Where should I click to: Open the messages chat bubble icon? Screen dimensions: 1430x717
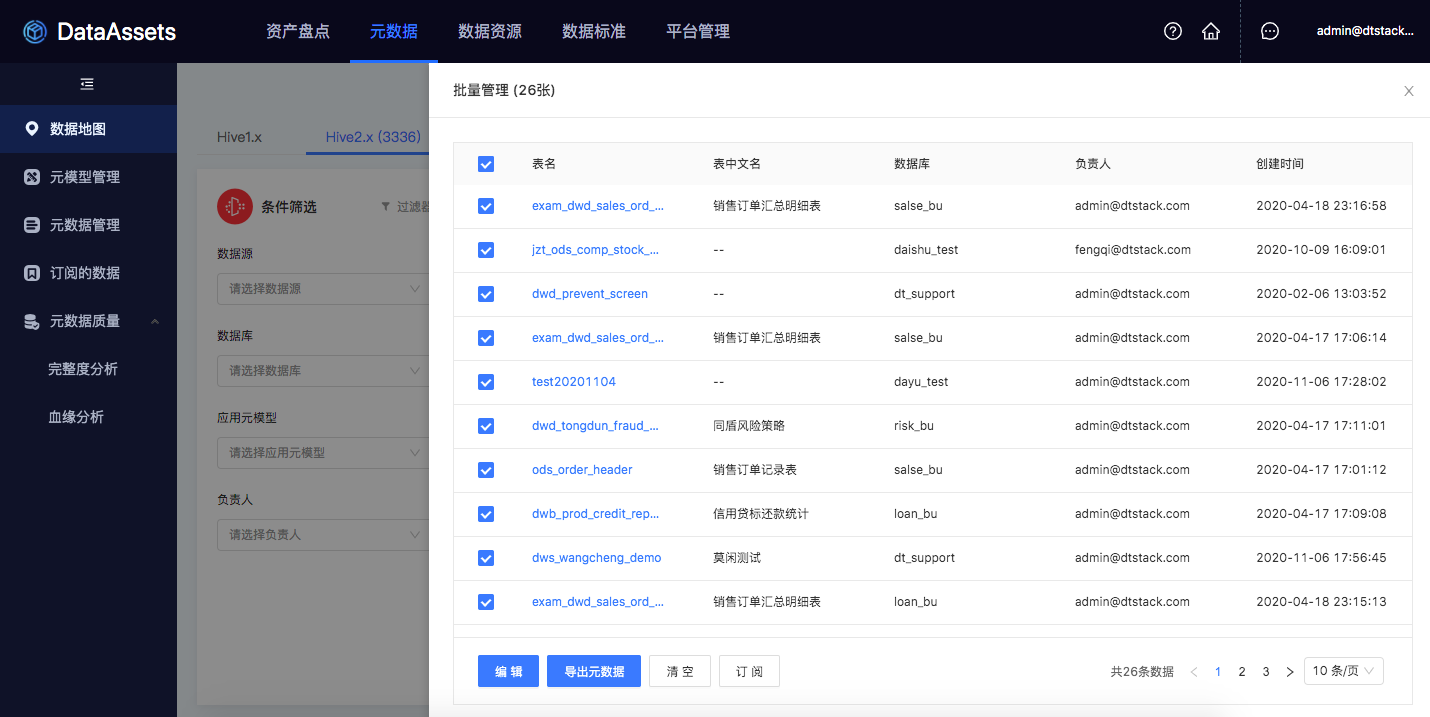(1269, 31)
